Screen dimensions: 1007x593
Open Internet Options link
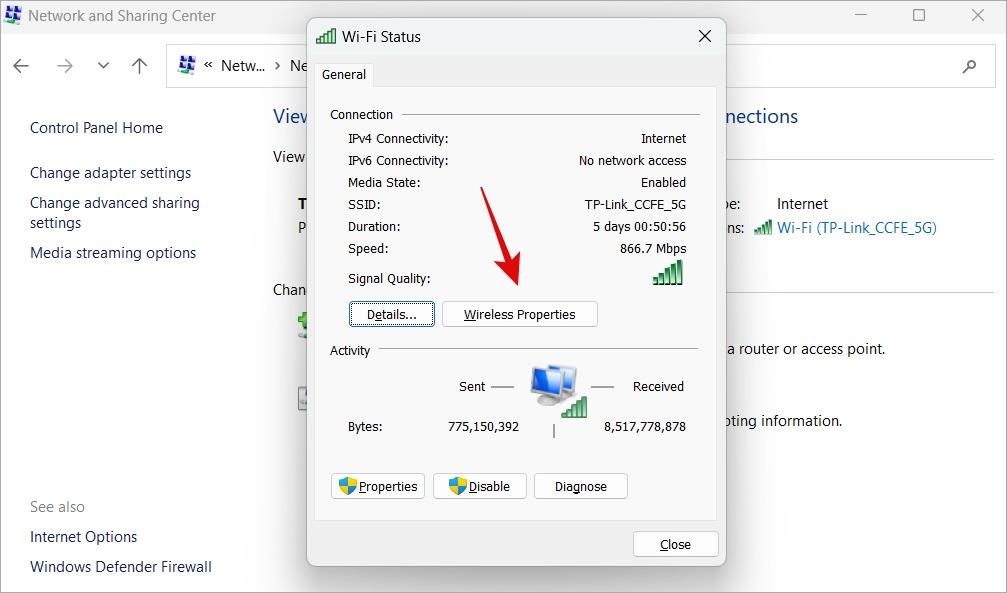coord(83,536)
